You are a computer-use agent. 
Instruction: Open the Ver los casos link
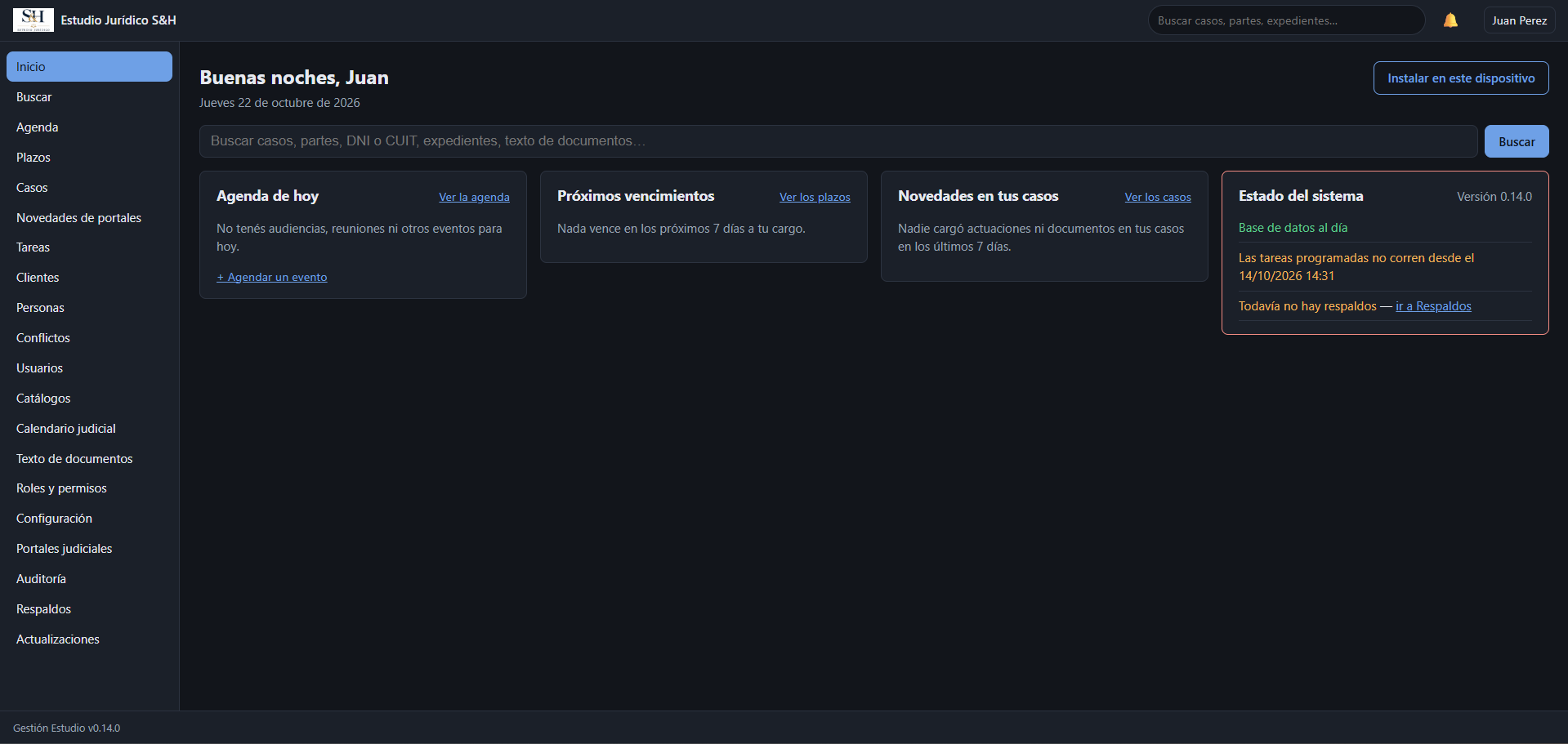1158,197
